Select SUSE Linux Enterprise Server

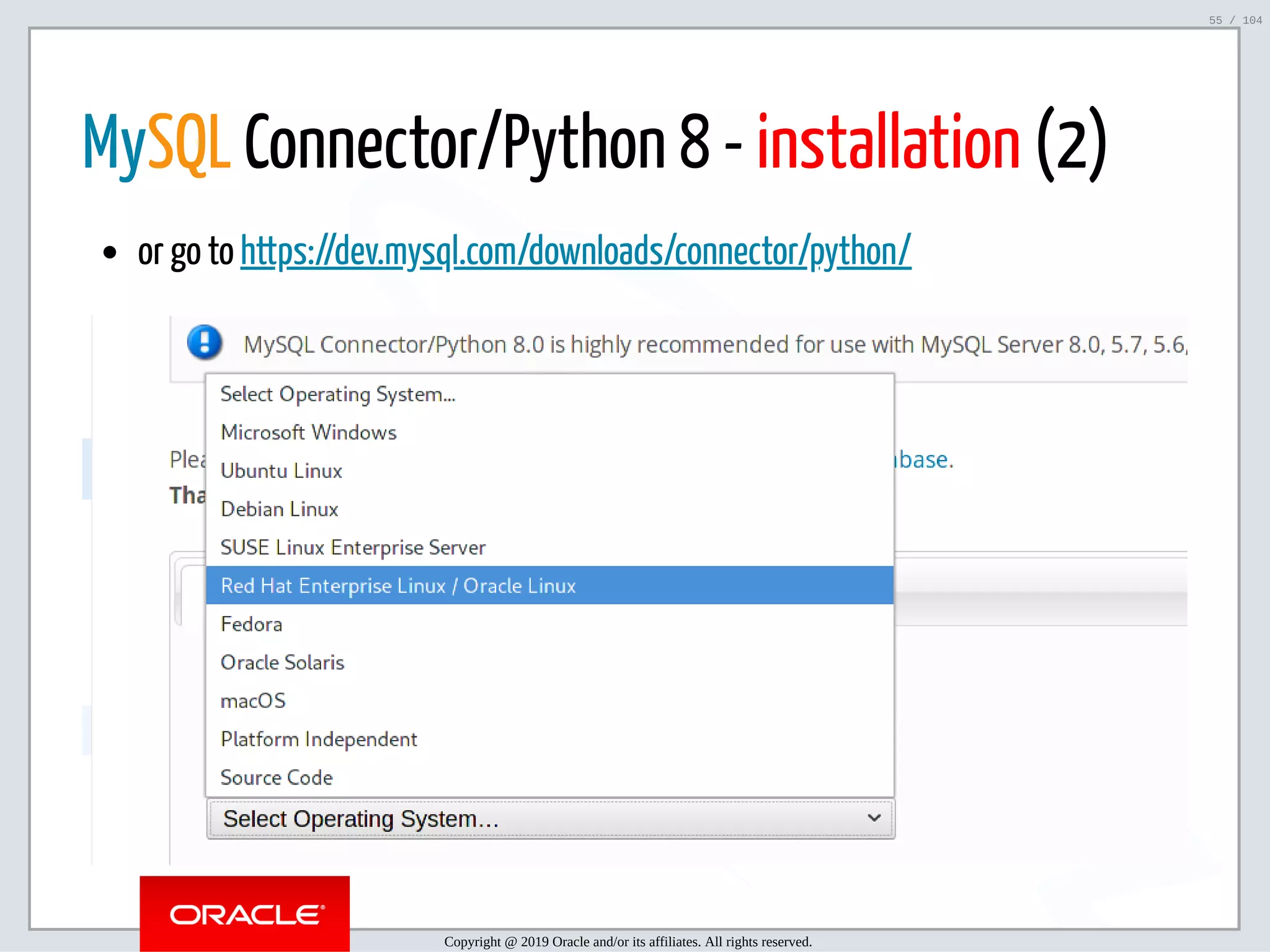coord(353,548)
